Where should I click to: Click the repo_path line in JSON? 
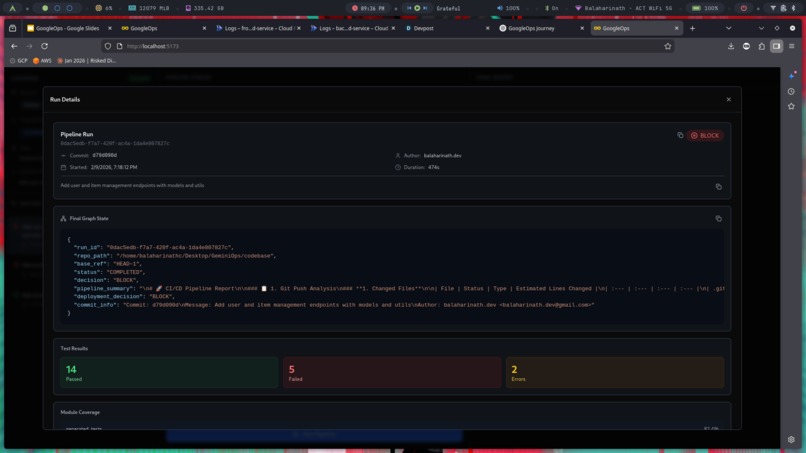tap(175, 256)
